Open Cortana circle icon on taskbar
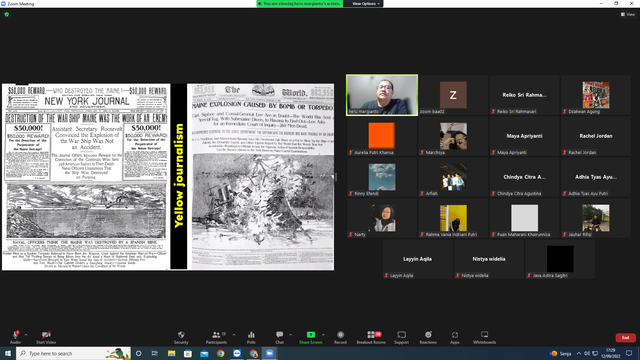Screen dimensions: 640x360 pos(138,353)
